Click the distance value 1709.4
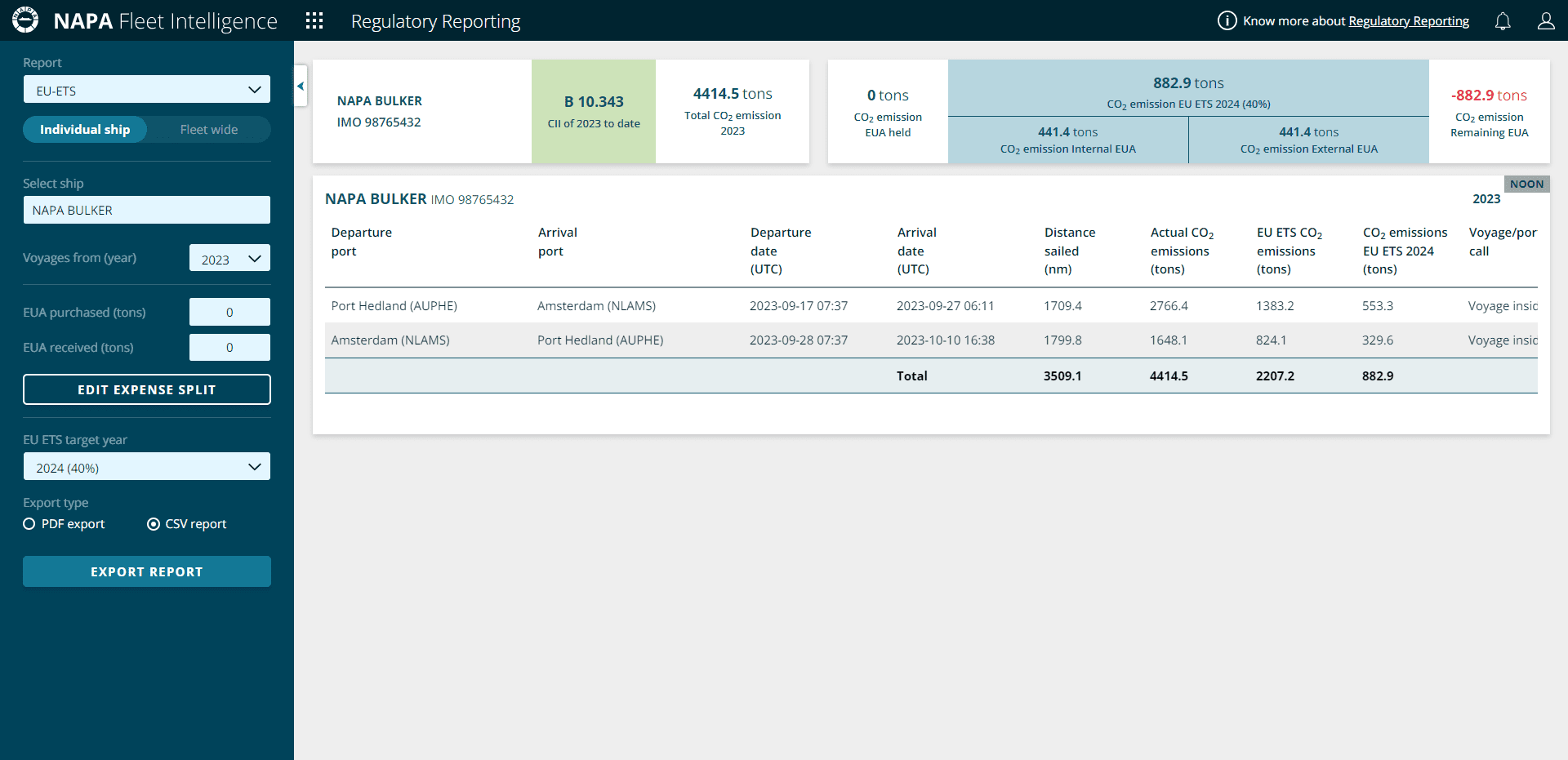The image size is (1568, 760). 1062,306
